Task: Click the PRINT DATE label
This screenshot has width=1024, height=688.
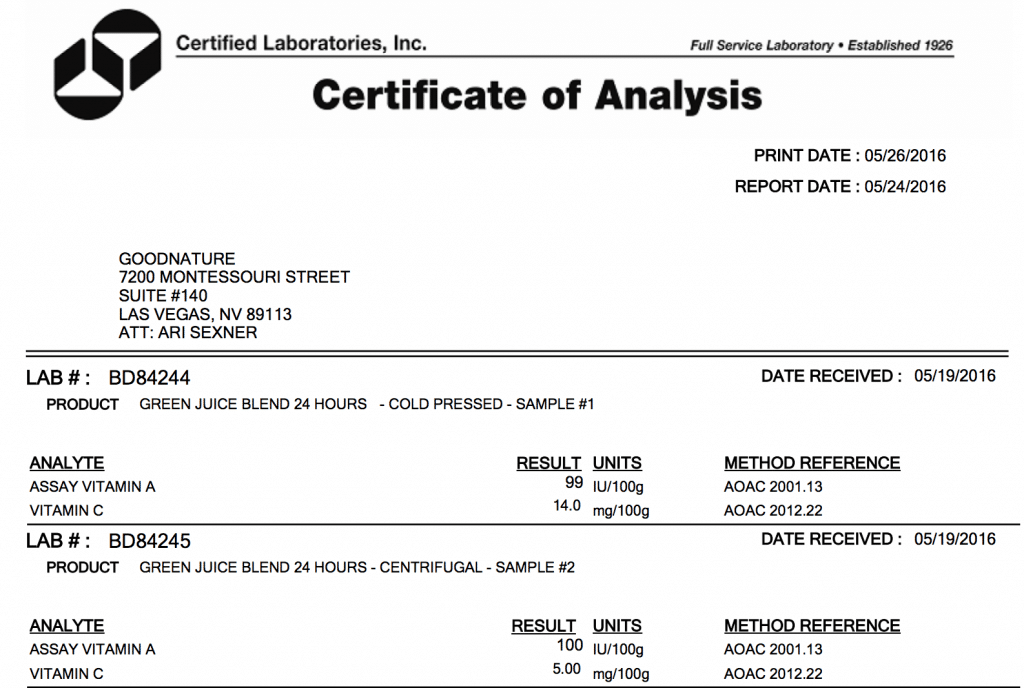Action: click(x=807, y=155)
